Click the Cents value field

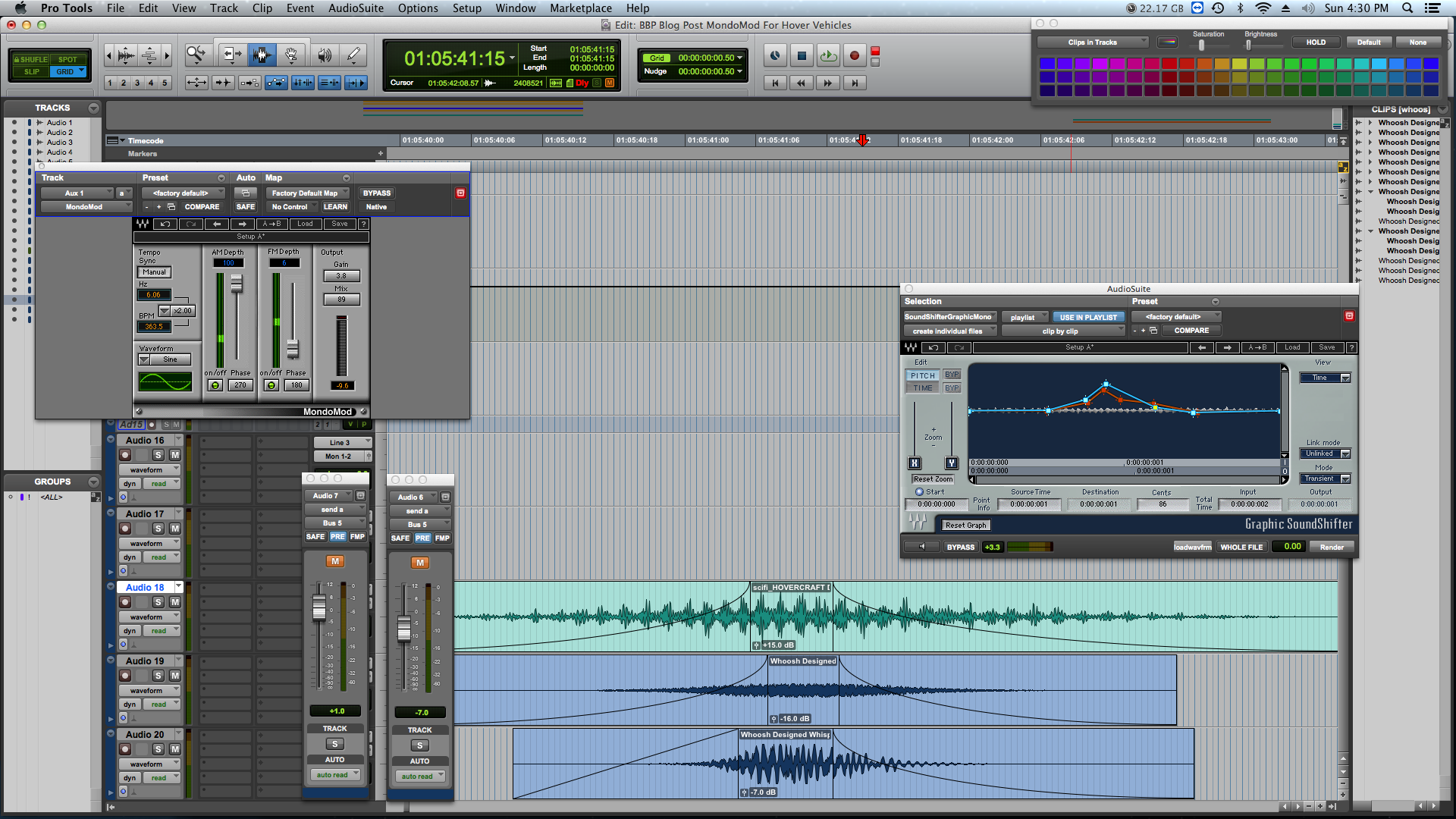tap(1163, 504)
